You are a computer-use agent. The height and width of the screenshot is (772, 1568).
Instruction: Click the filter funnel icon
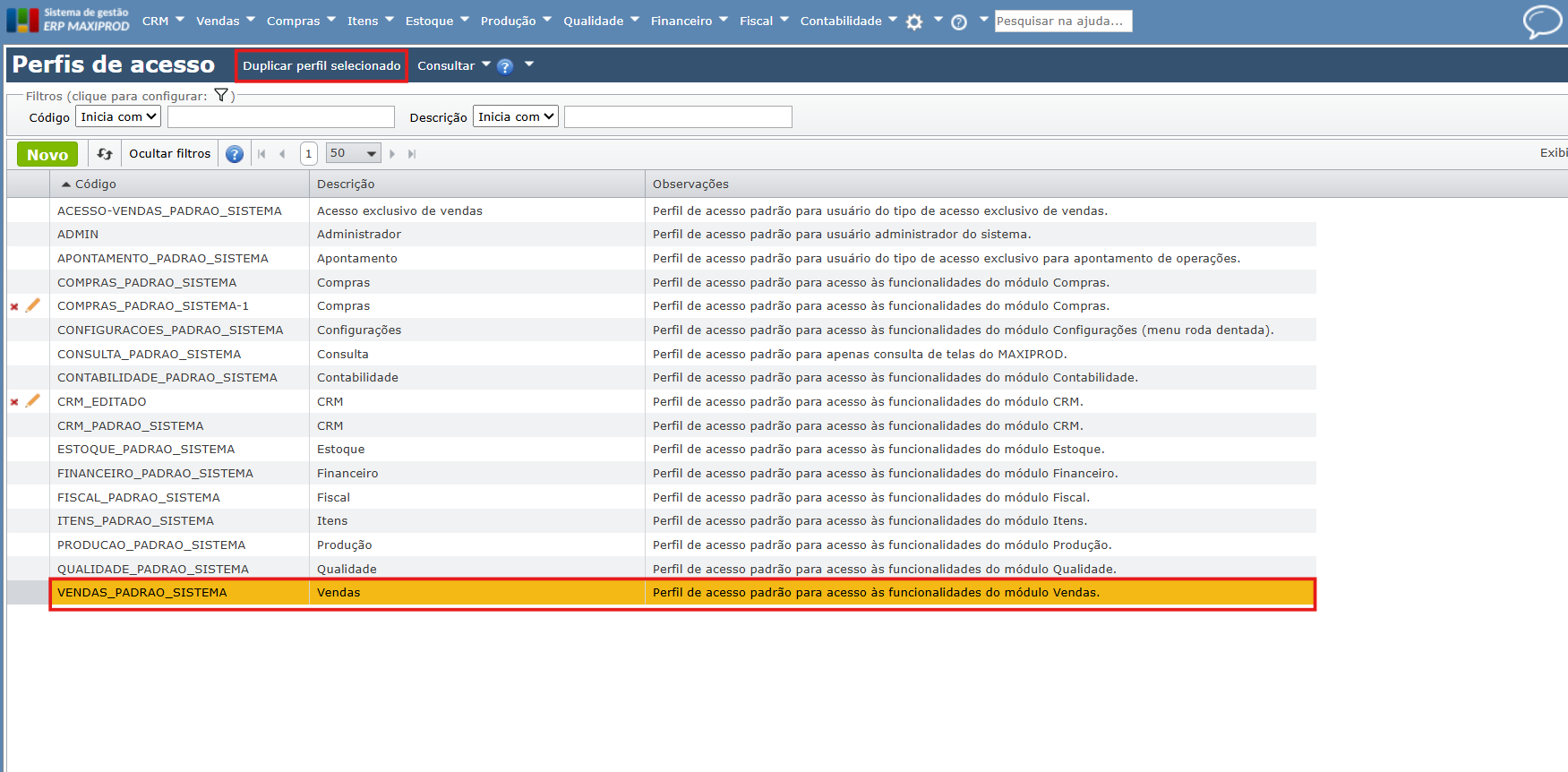(x=221, y=95)
